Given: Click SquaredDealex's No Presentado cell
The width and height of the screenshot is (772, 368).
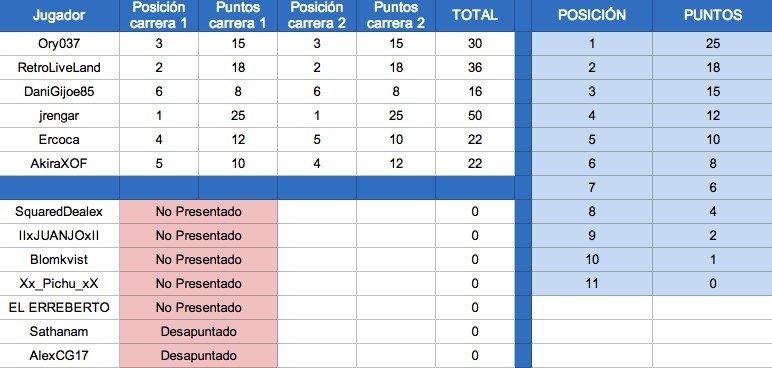Looking at the screenshot, I should click(x=198, y=212).
